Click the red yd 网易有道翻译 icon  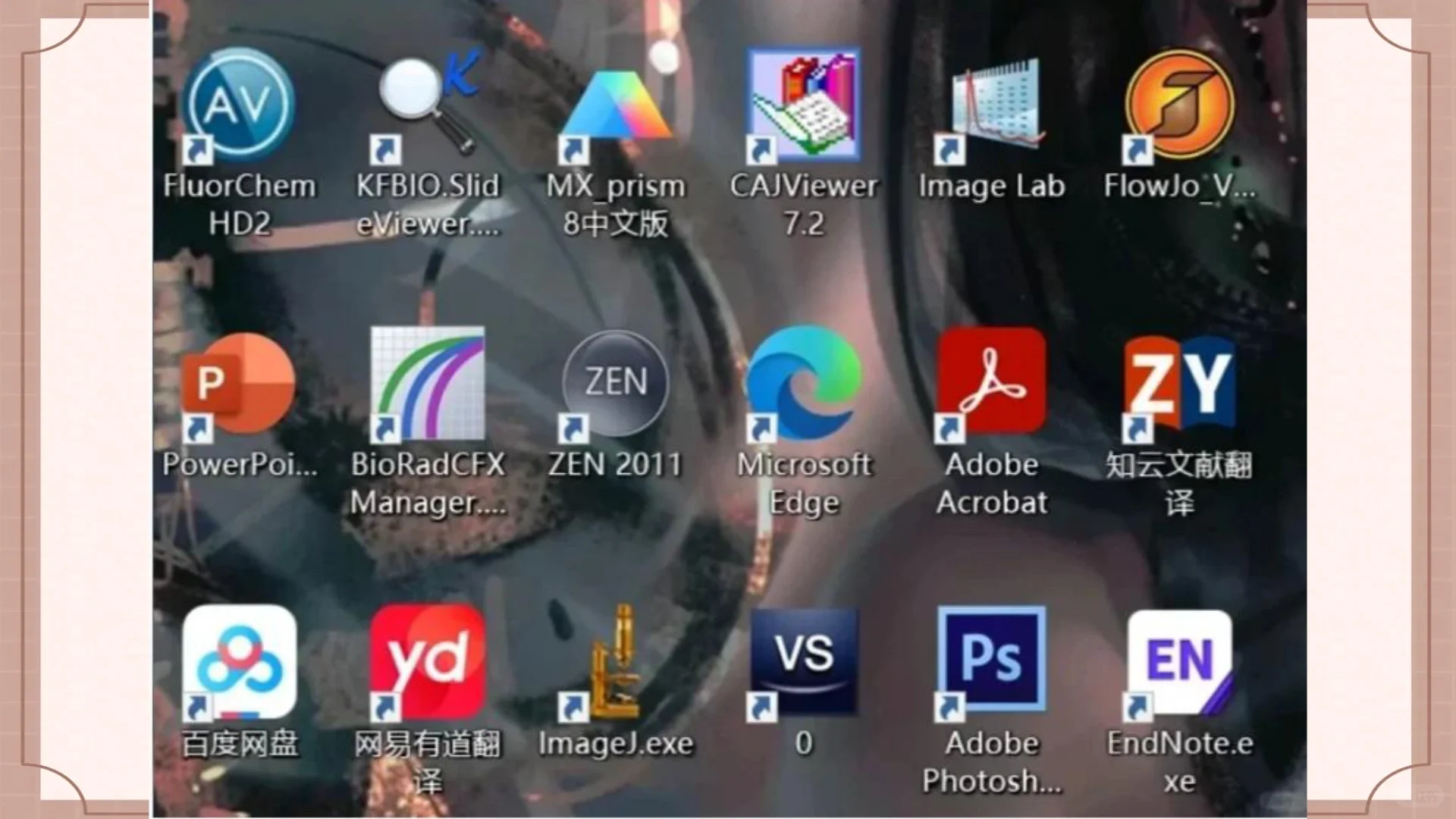coord(428,661)
